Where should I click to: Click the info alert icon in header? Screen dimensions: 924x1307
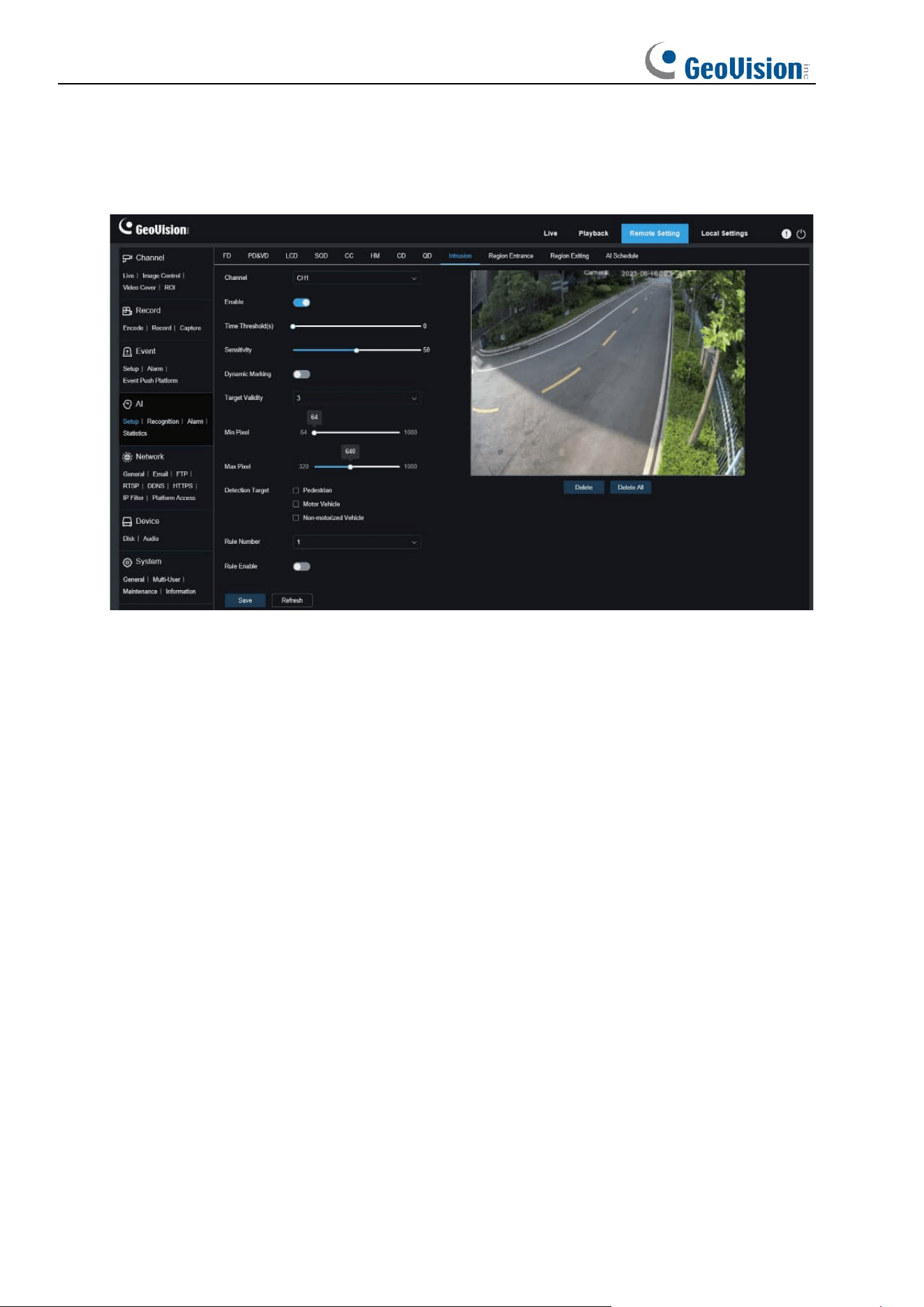786,234
